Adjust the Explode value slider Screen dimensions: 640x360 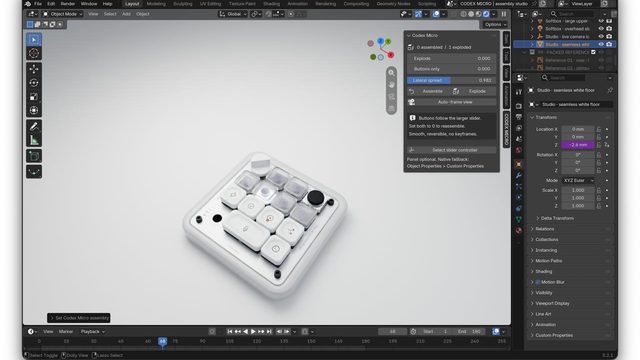click(x=452, y=58)
